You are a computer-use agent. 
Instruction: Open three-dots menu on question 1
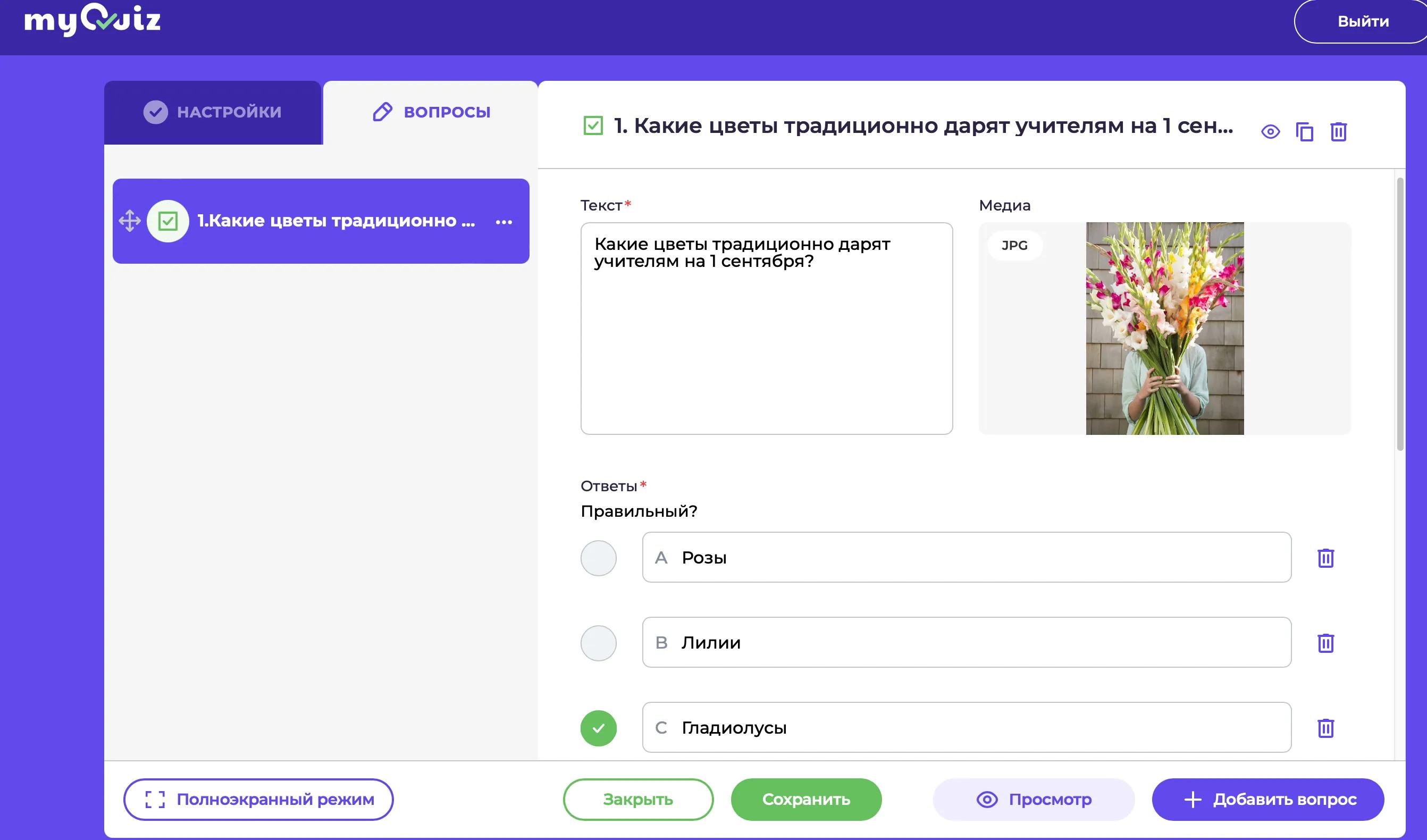pyautogui.click(x=503, y=222)
